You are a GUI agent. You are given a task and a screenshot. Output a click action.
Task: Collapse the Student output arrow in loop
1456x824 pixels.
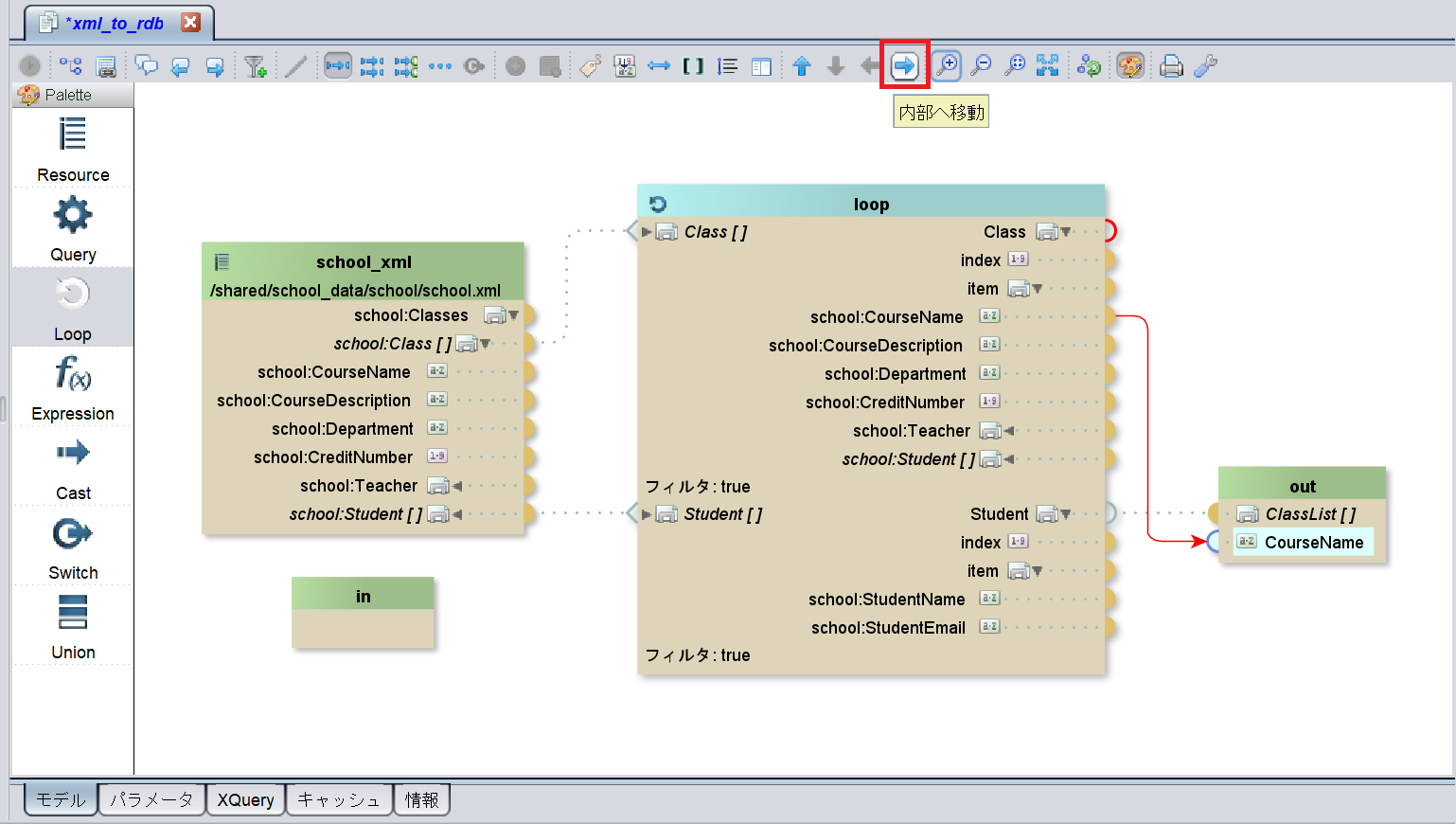[x=1066, y=514]
